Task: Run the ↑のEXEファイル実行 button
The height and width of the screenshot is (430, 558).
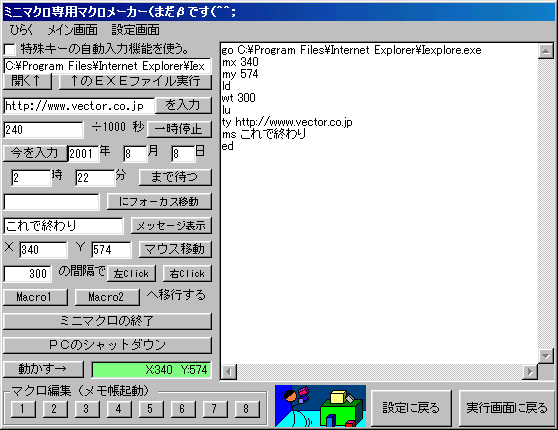Action: (x=135, y=81)
